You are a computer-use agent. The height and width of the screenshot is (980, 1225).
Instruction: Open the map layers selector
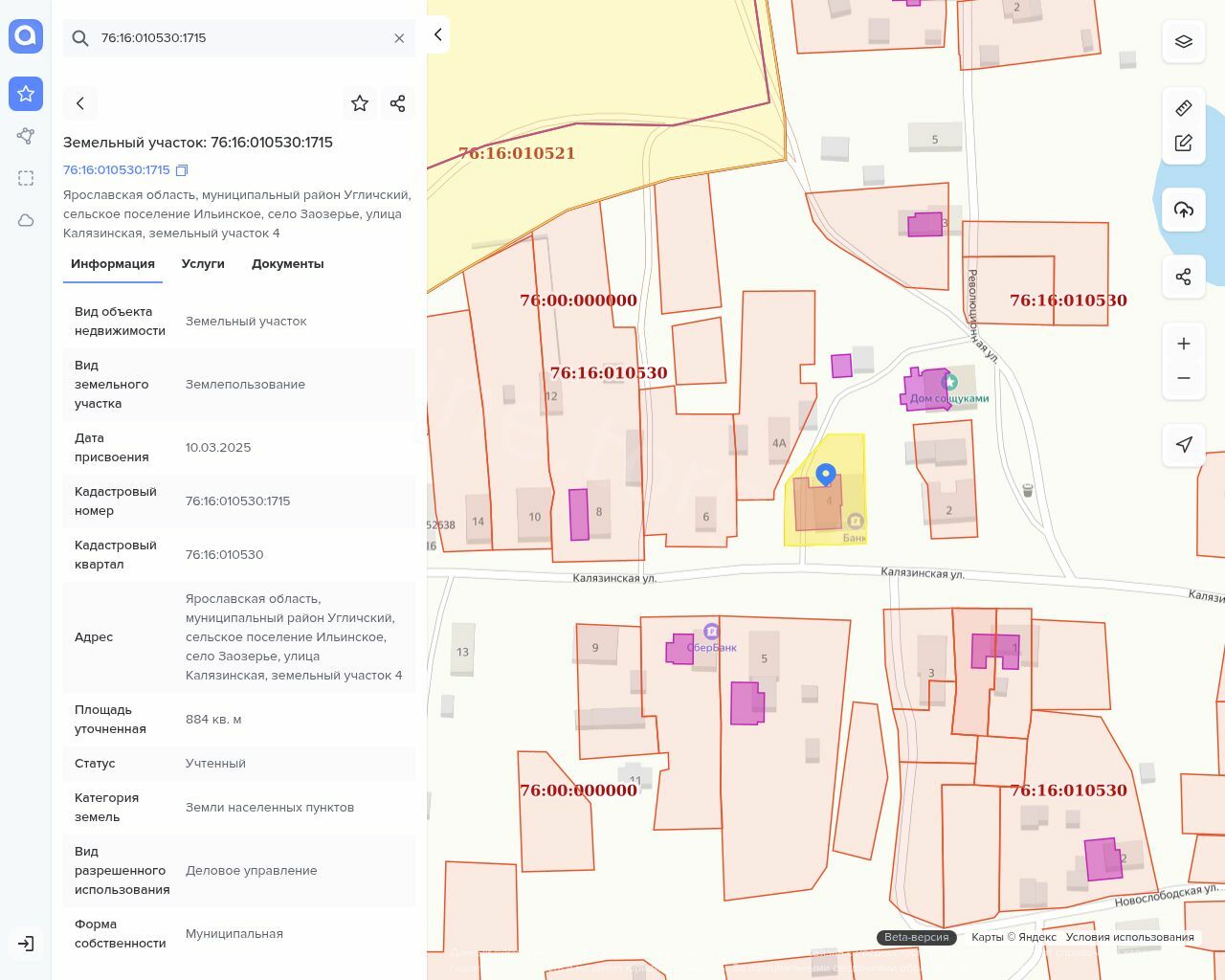tap(1184, 41)
